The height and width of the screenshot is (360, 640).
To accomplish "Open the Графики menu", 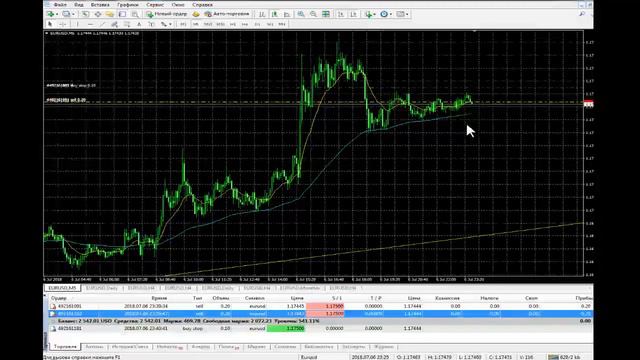I will pos(128,4).
